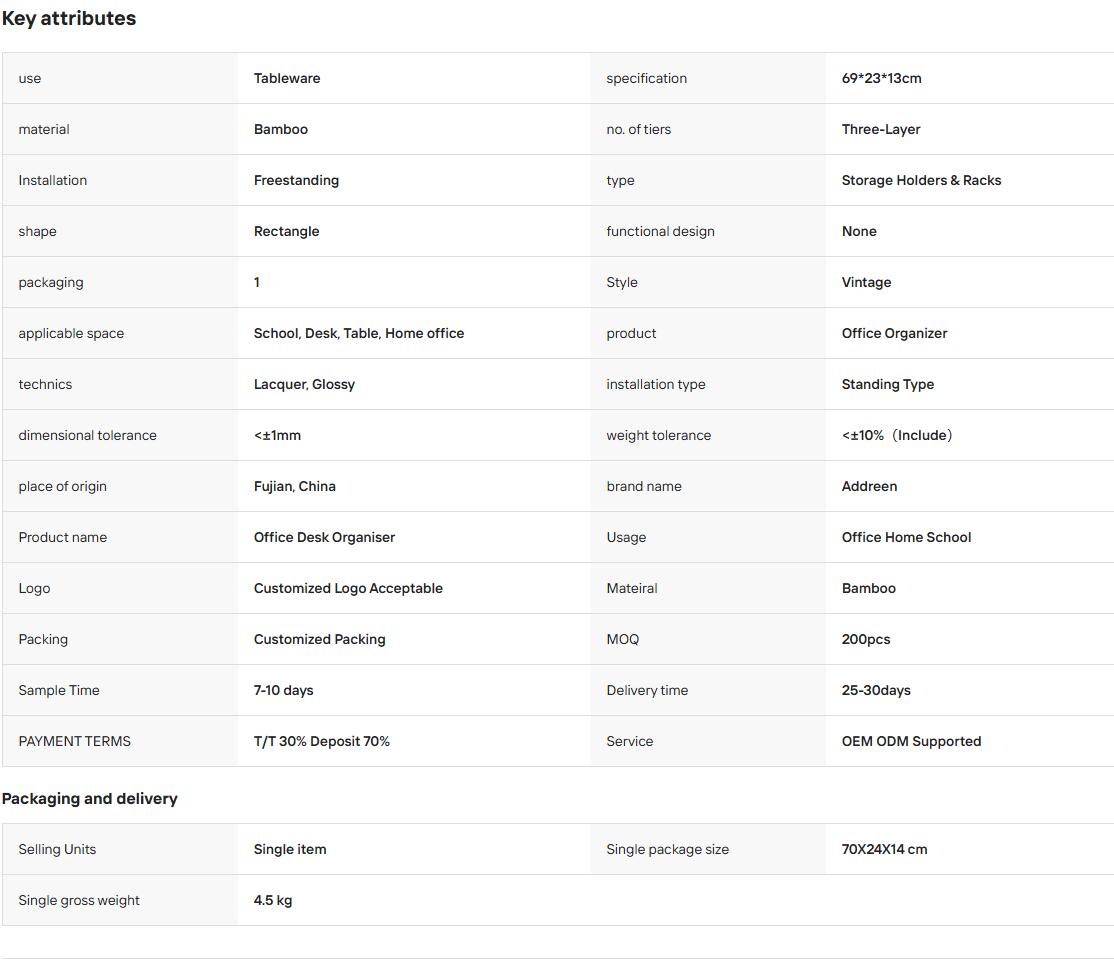Select the 70X24X14 cm package size
This screenshot has height=961, width=1114.
tap(885, 849)
